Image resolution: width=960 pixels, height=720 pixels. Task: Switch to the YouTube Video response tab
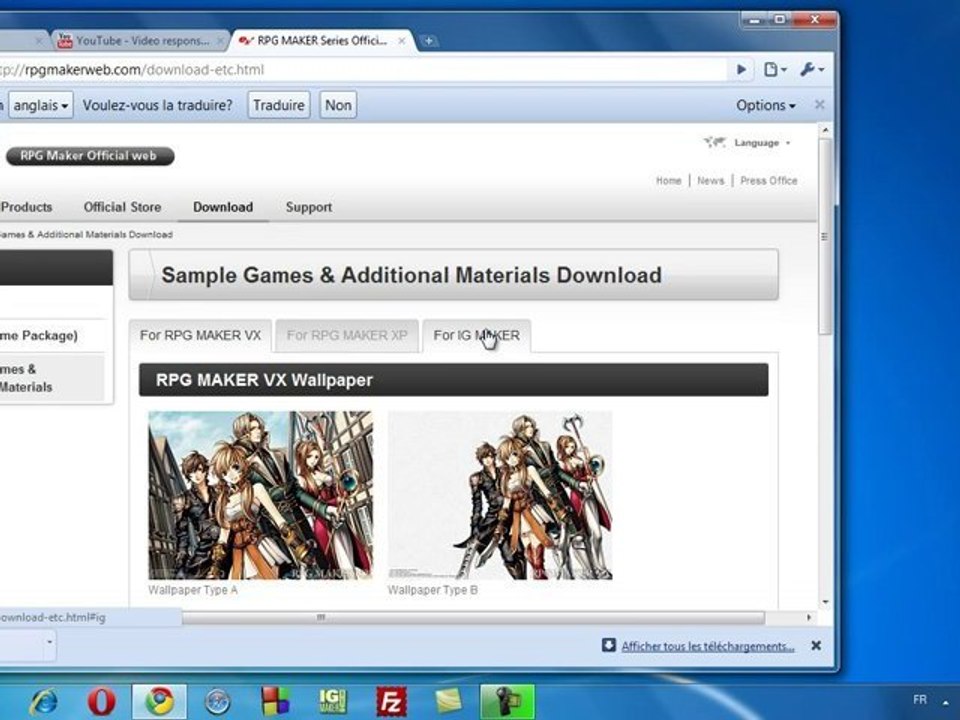(x=141, y=41)
